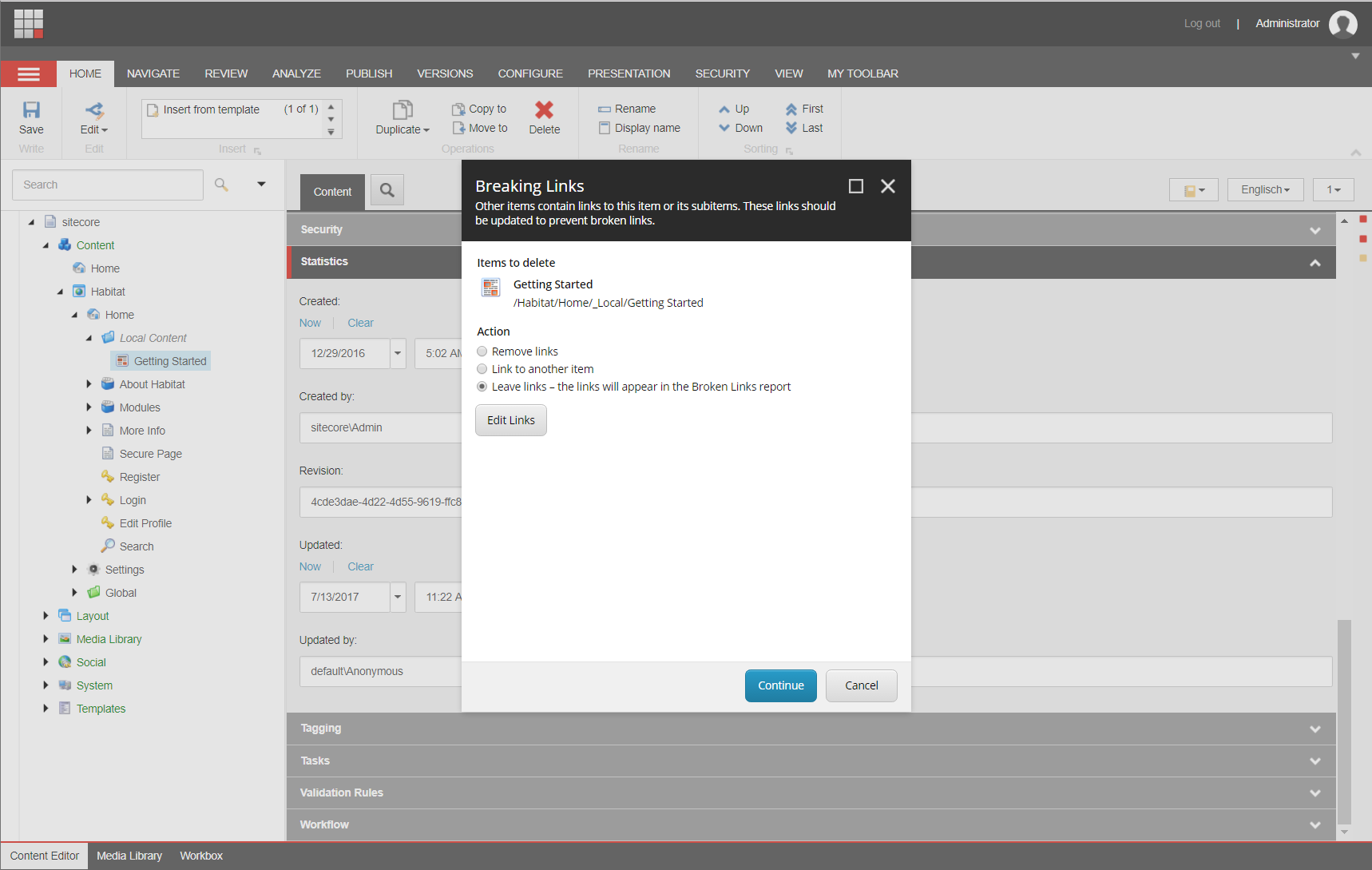
Task: Open the Sitecore launchpad grid icon
Action: point(29,23)
